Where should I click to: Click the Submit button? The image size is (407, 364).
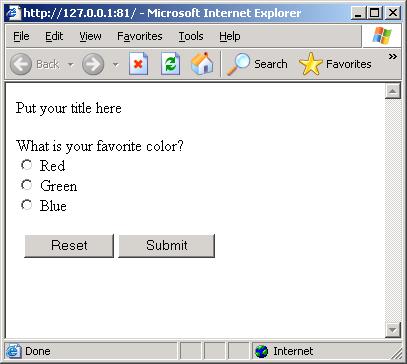[x=166, y=246]
